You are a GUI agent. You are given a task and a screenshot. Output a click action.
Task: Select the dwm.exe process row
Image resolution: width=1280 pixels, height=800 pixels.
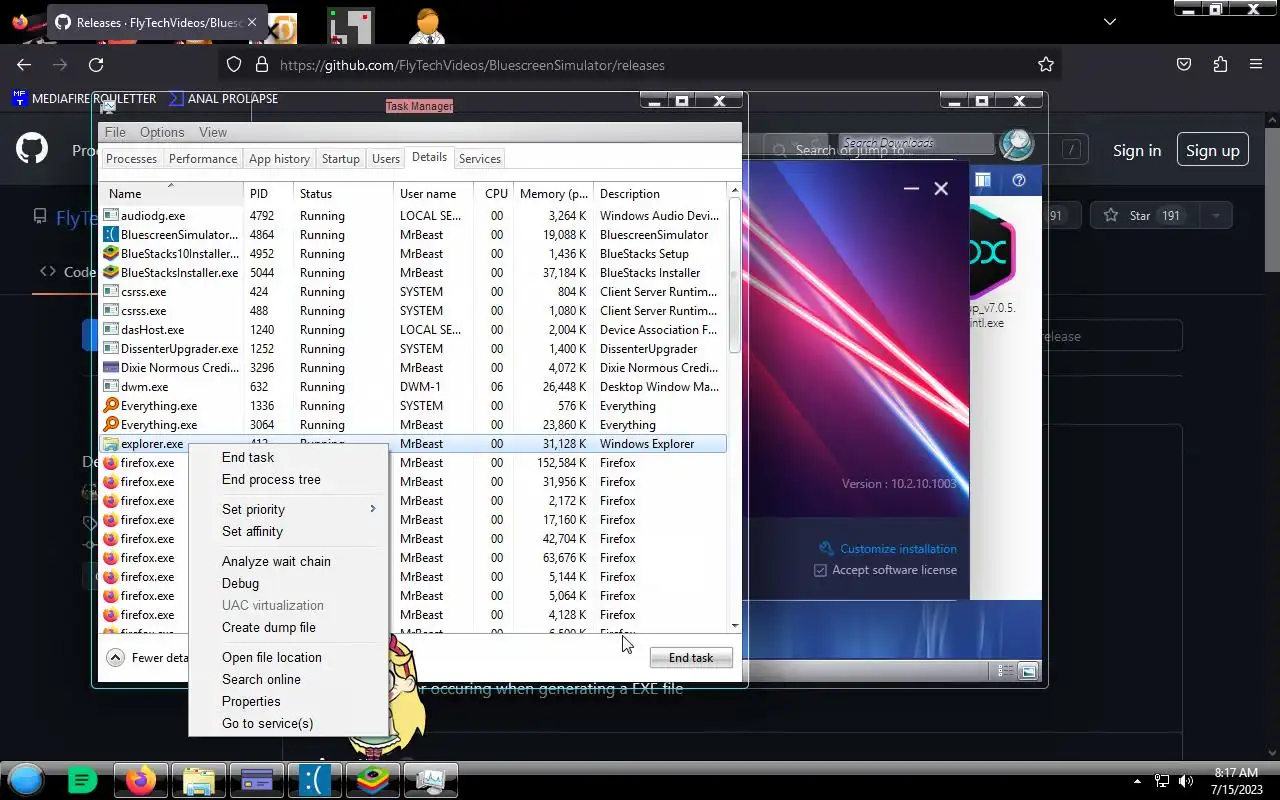[x=412, y=386]
